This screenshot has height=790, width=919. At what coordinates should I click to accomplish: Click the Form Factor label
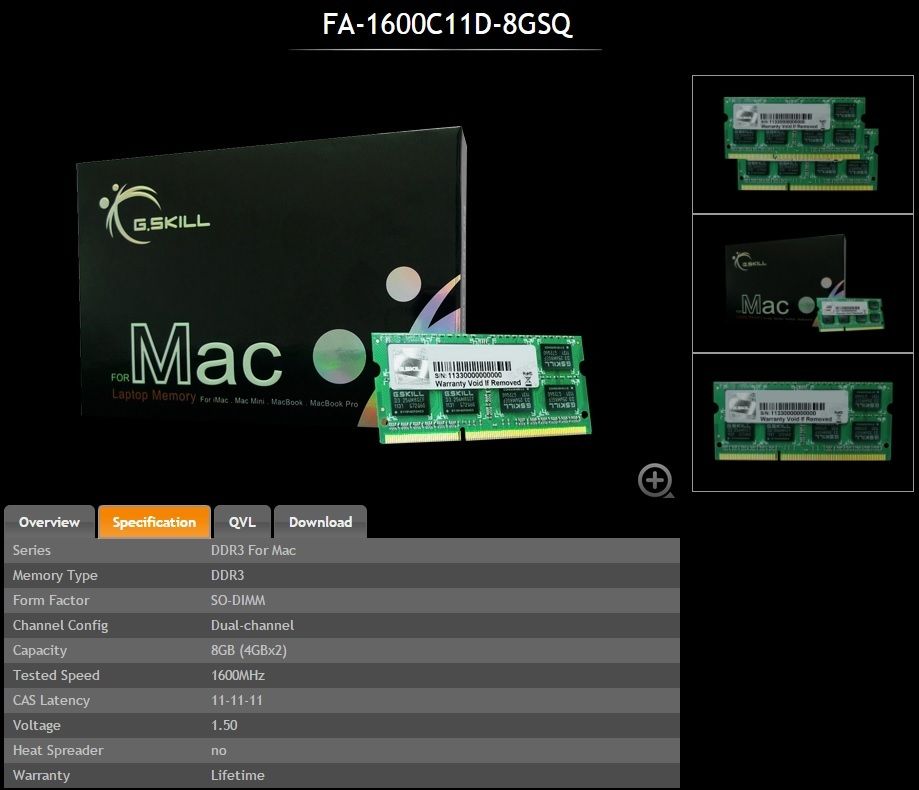click(x=51, y=601)
